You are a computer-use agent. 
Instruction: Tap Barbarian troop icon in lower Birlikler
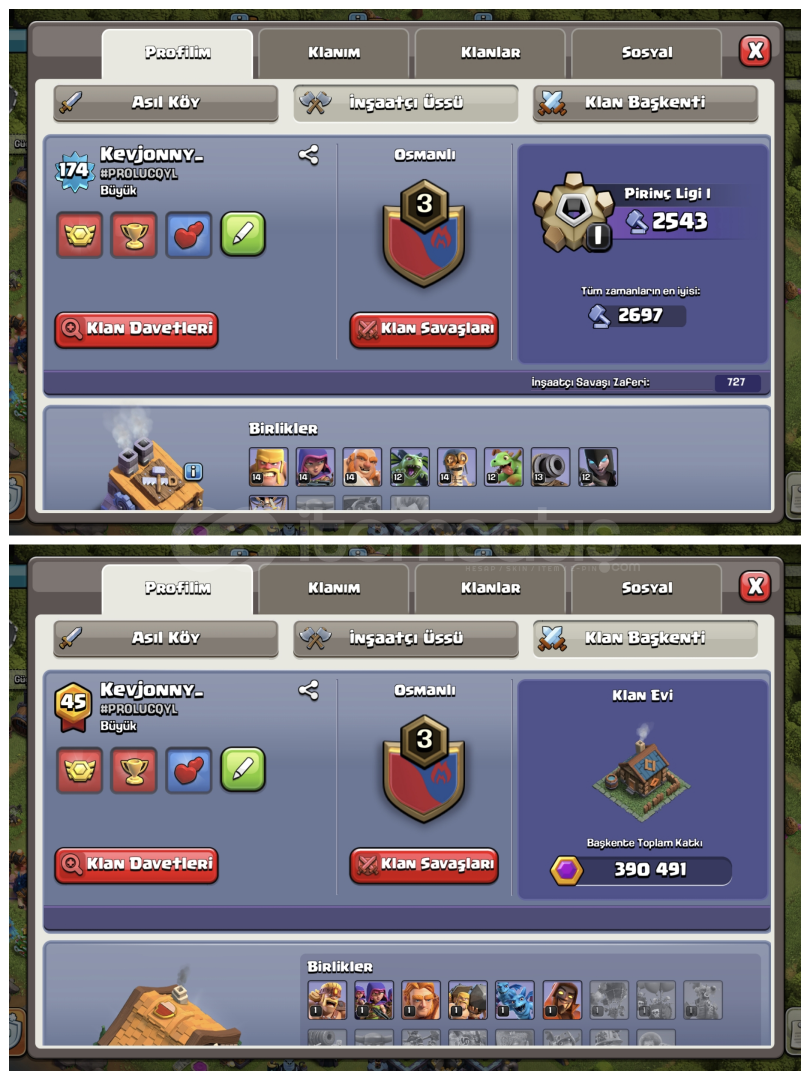coord(326,999)
